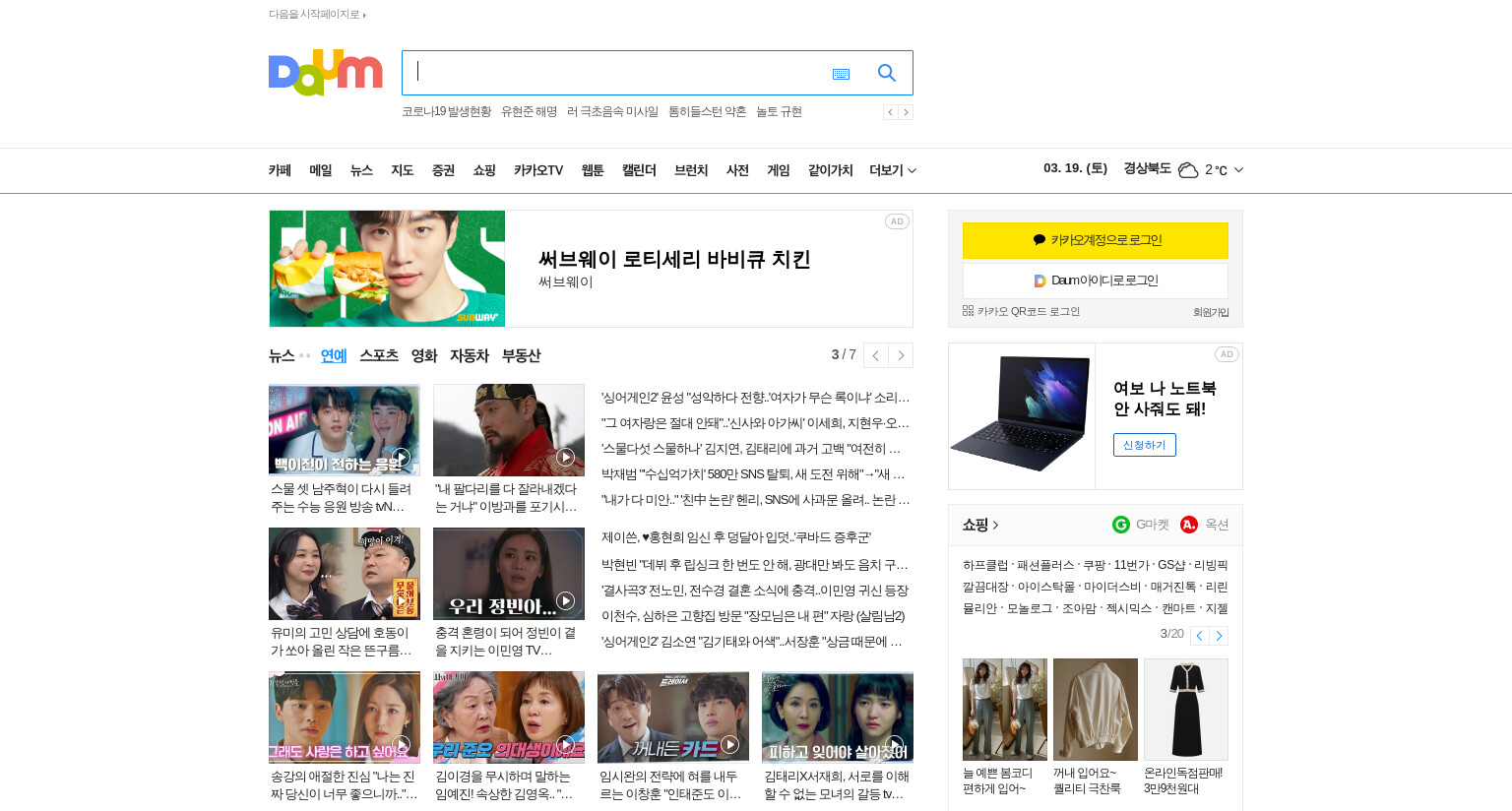This screenshot has width=1512, height=811.
Task: Click the cloudy weather icon
Action: (x=1188, y=170)
